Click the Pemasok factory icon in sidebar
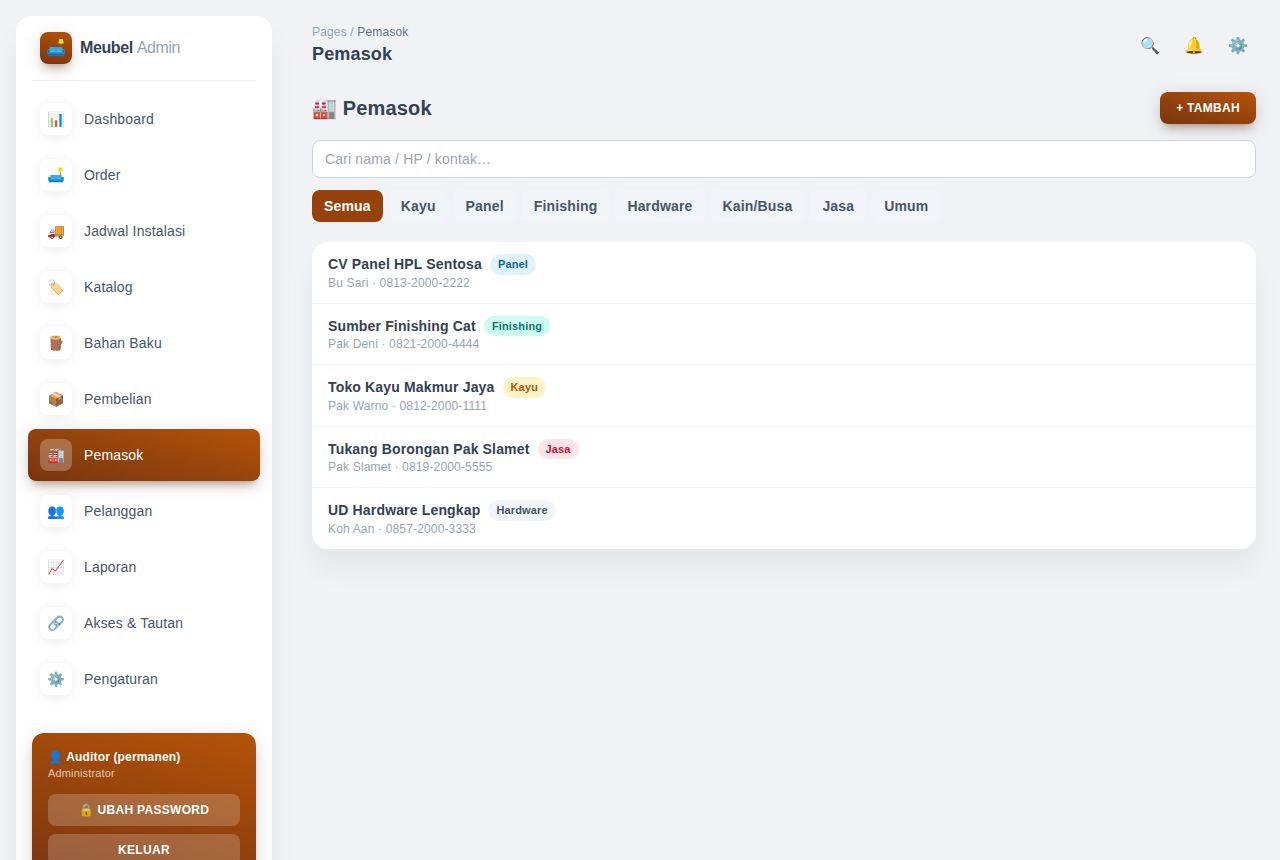 56,455
